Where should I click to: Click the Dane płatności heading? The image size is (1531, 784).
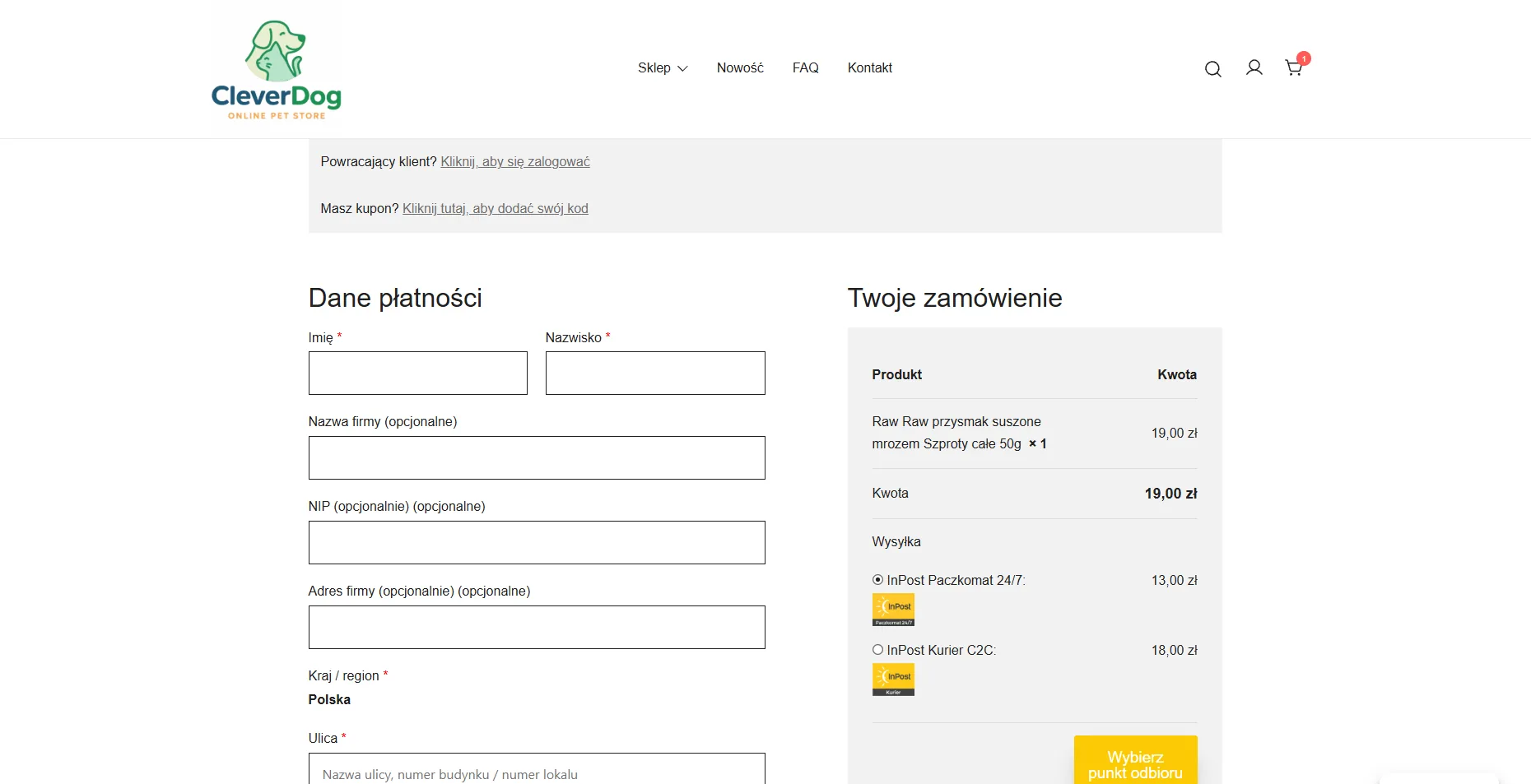pos(395,298)
